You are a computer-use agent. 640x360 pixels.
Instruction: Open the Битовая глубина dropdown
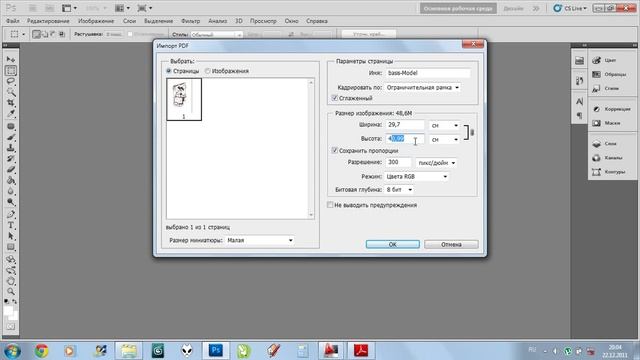coord(399,190)
